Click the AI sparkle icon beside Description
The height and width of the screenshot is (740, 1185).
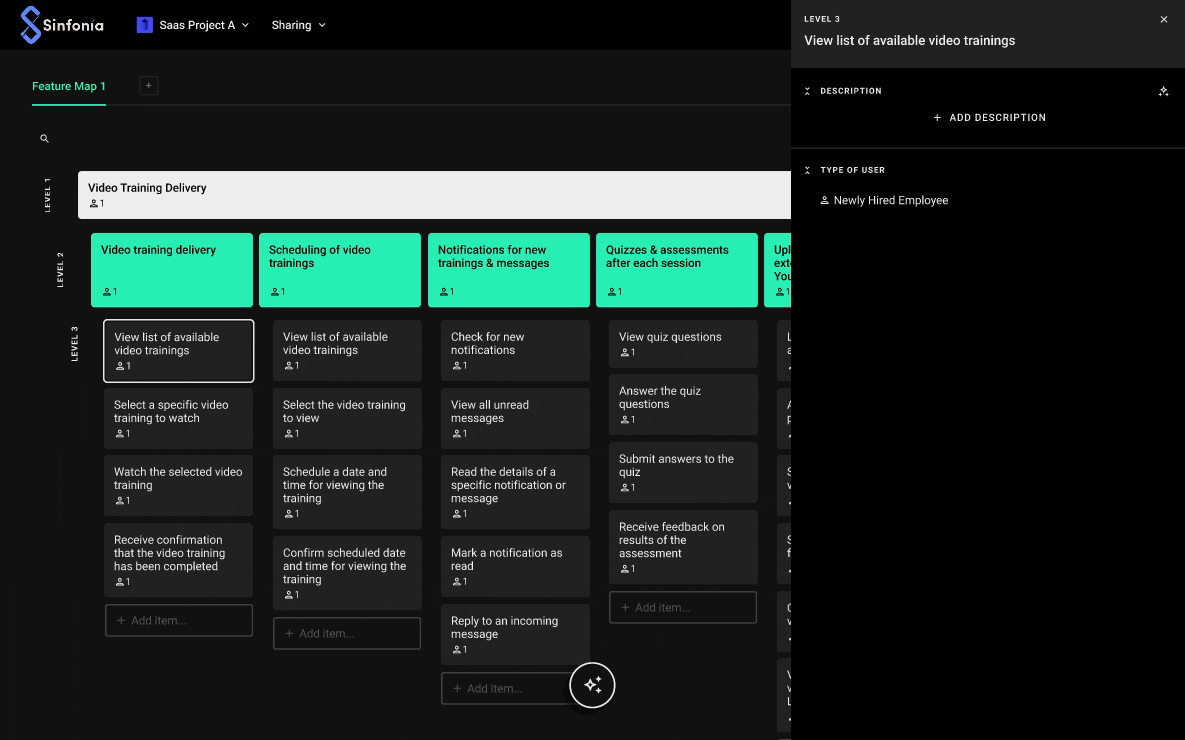(1163, 91)
